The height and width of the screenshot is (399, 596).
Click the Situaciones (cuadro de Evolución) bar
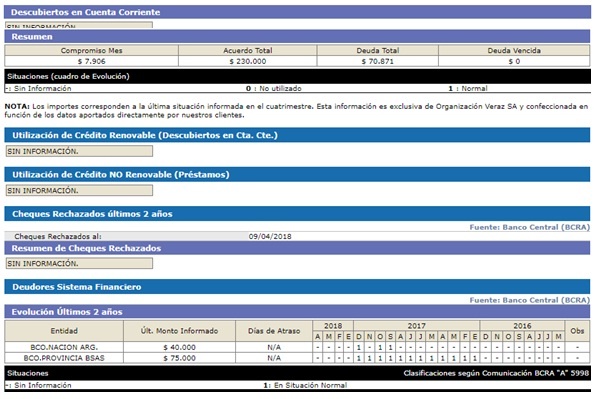(x=297, y=76)
